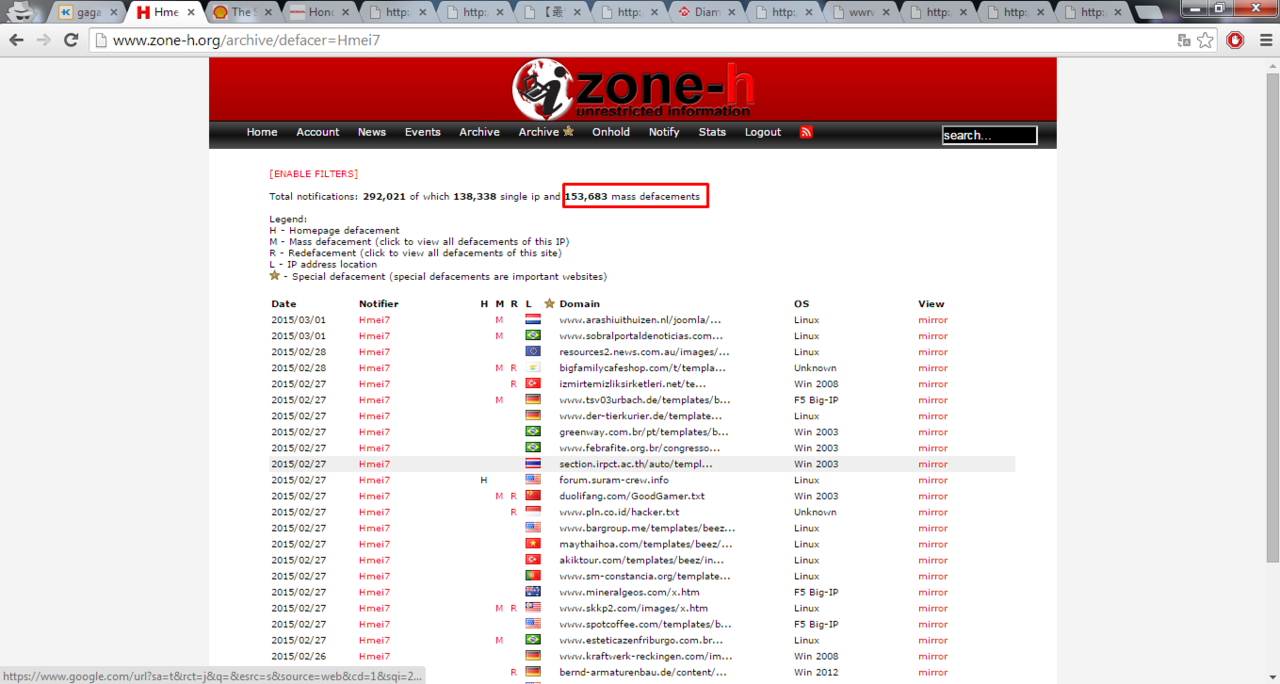
Task: Click Vietnam flag for maythaihoa.com row
Action: [533, 544]
